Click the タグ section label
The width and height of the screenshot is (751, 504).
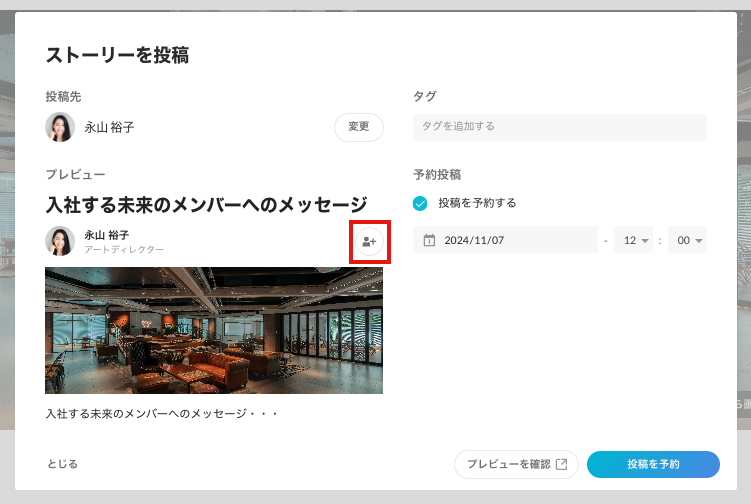click(425, 96)
